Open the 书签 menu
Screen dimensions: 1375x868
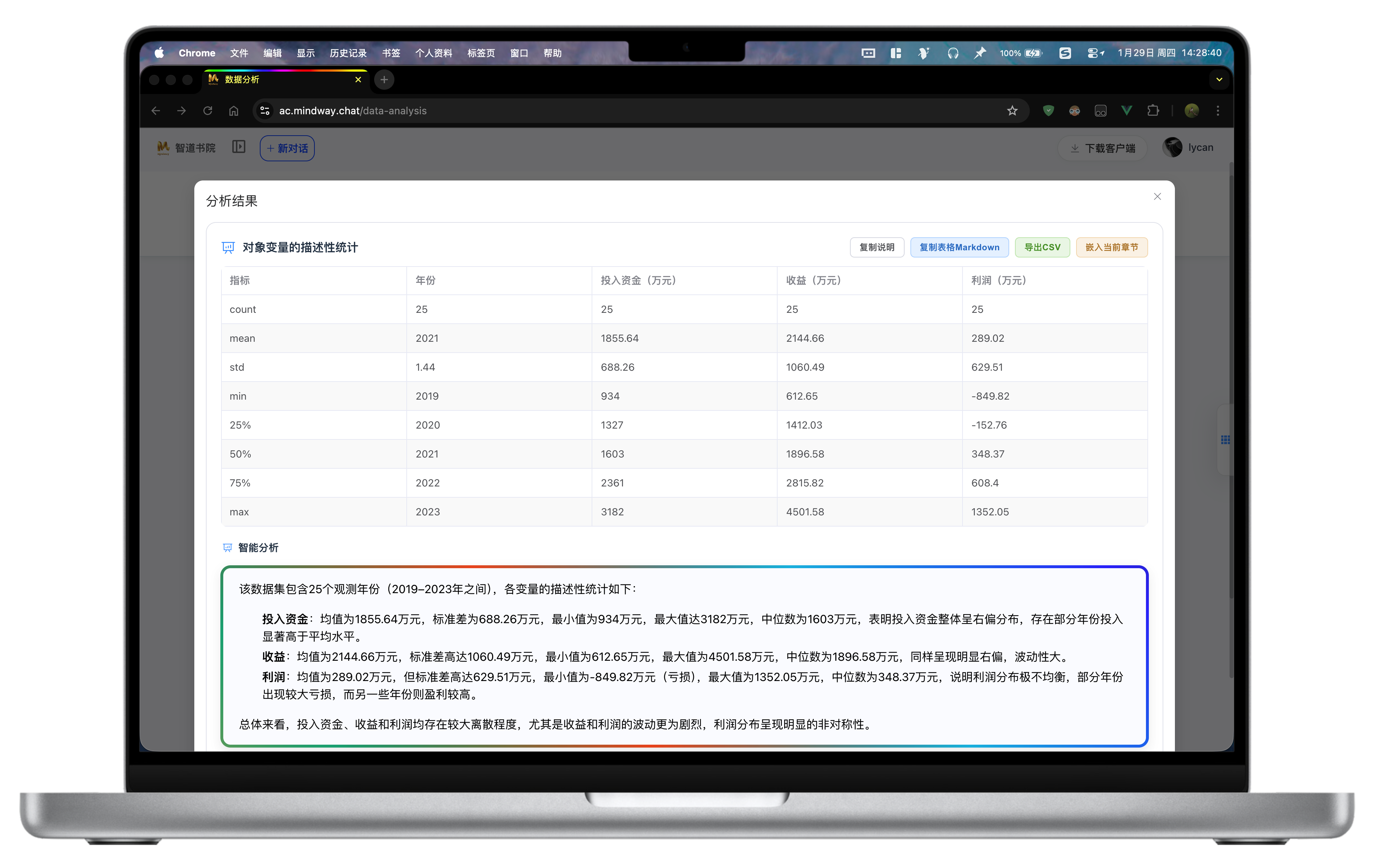(x=390, y=53)
